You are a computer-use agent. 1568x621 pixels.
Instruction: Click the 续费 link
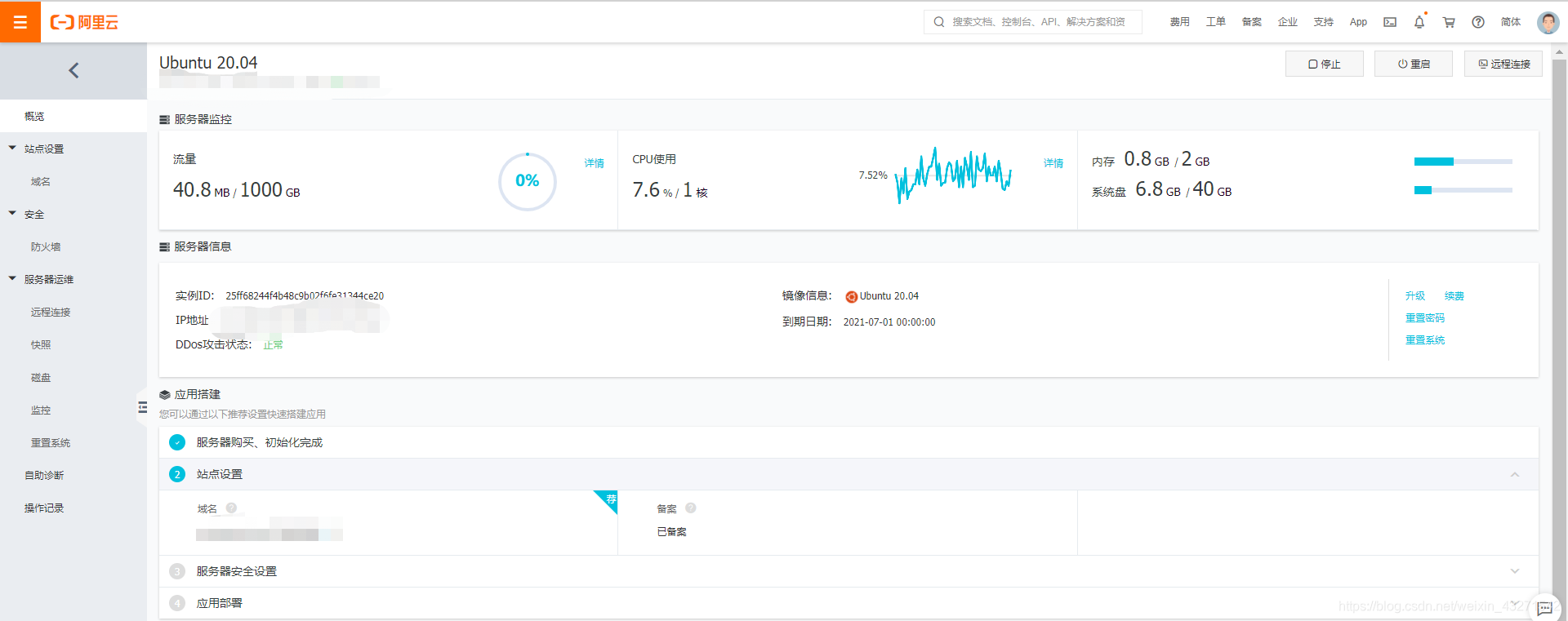pos(1454,295)
